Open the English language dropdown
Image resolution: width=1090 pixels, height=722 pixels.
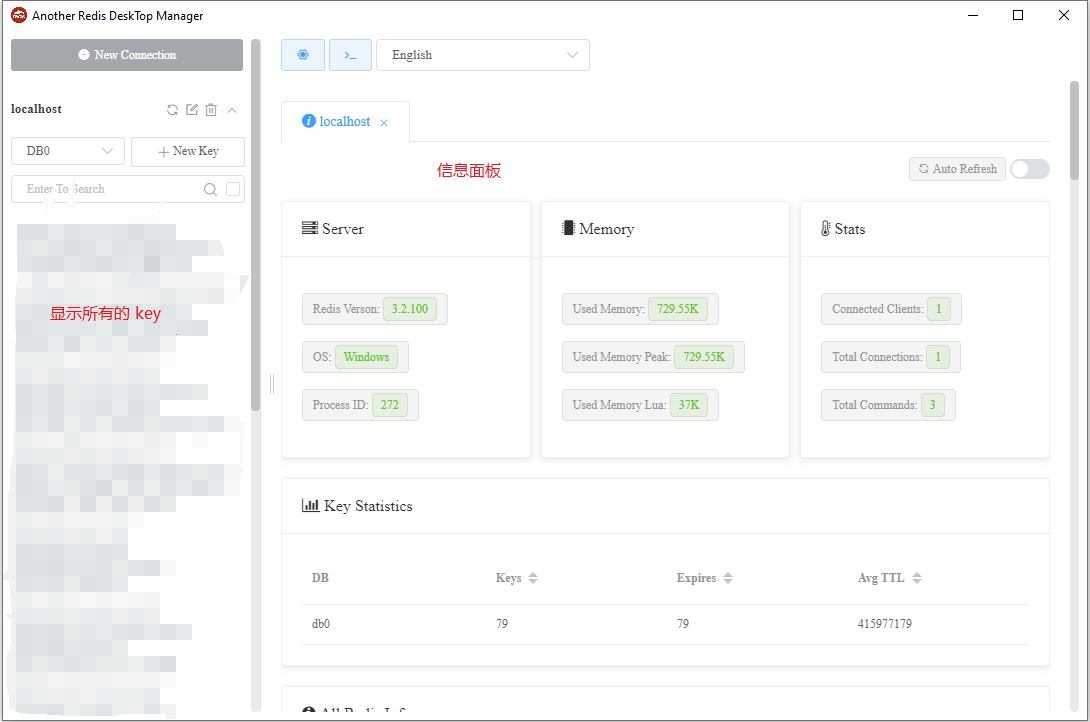pos(483,55)
